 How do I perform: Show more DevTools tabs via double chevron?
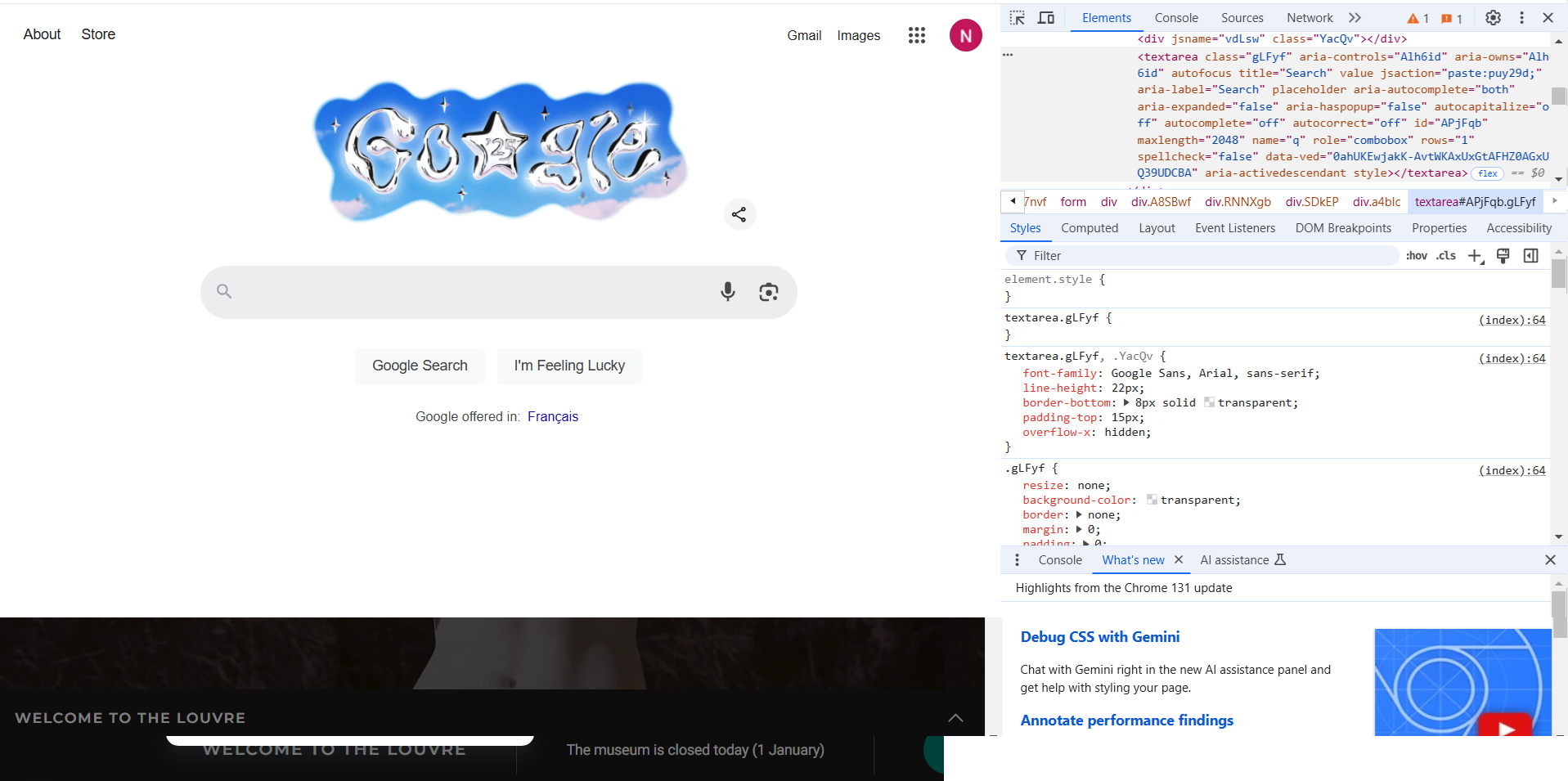1355,18
